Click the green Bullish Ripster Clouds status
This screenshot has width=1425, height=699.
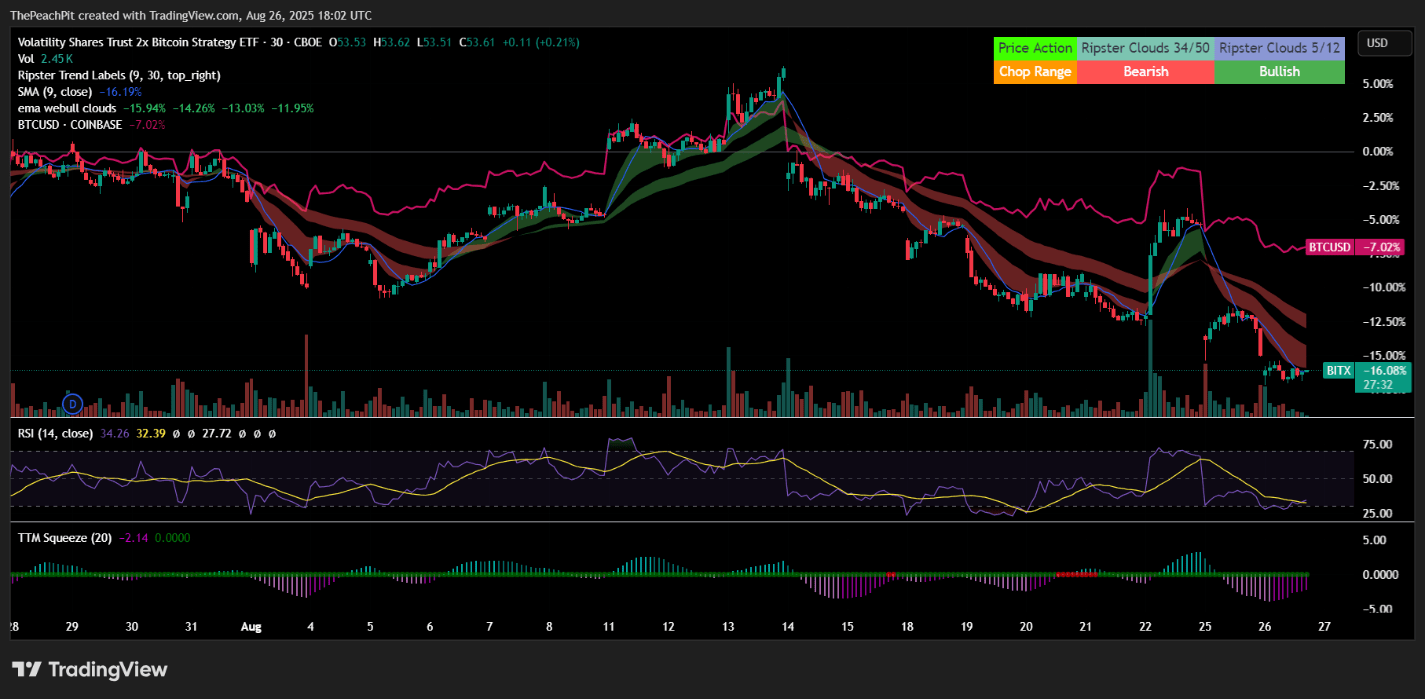click(x=1279, y=71)
